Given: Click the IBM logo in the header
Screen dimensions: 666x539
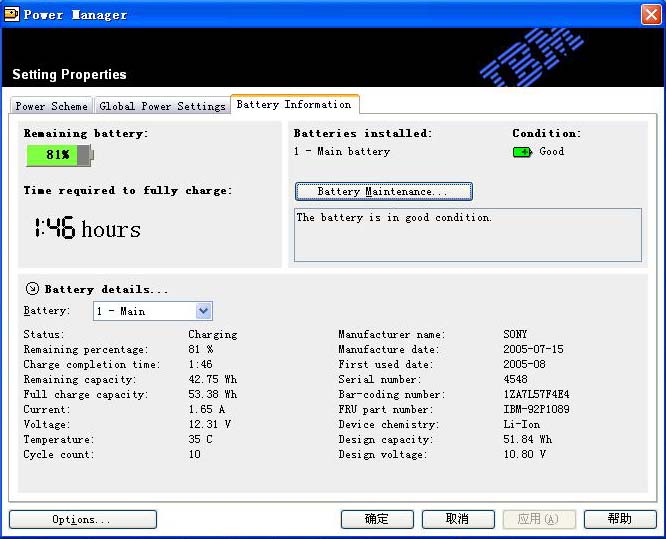Looking at the screenshot, I should click(533, 56).
